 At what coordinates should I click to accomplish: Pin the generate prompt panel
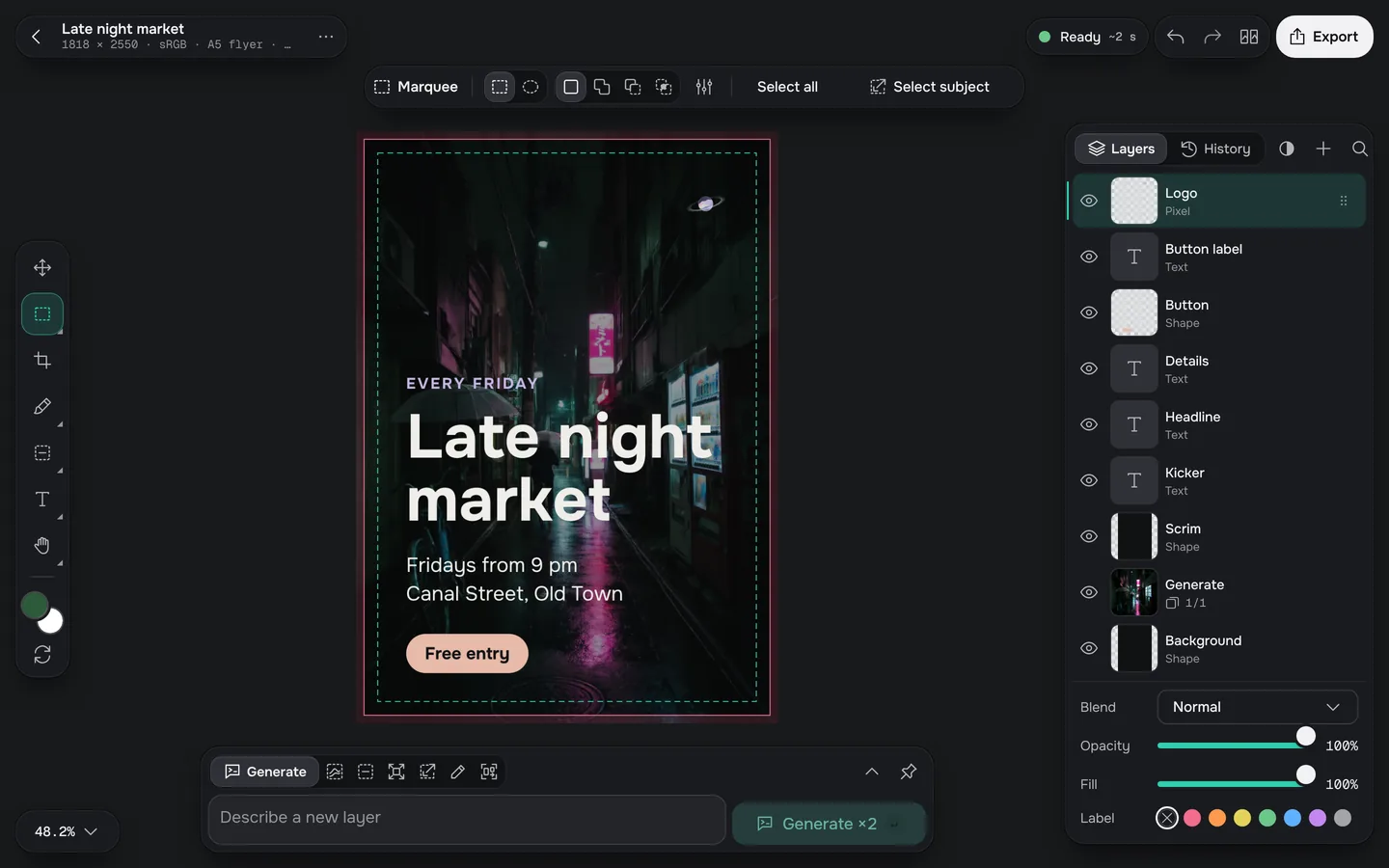tap(909, 772)
